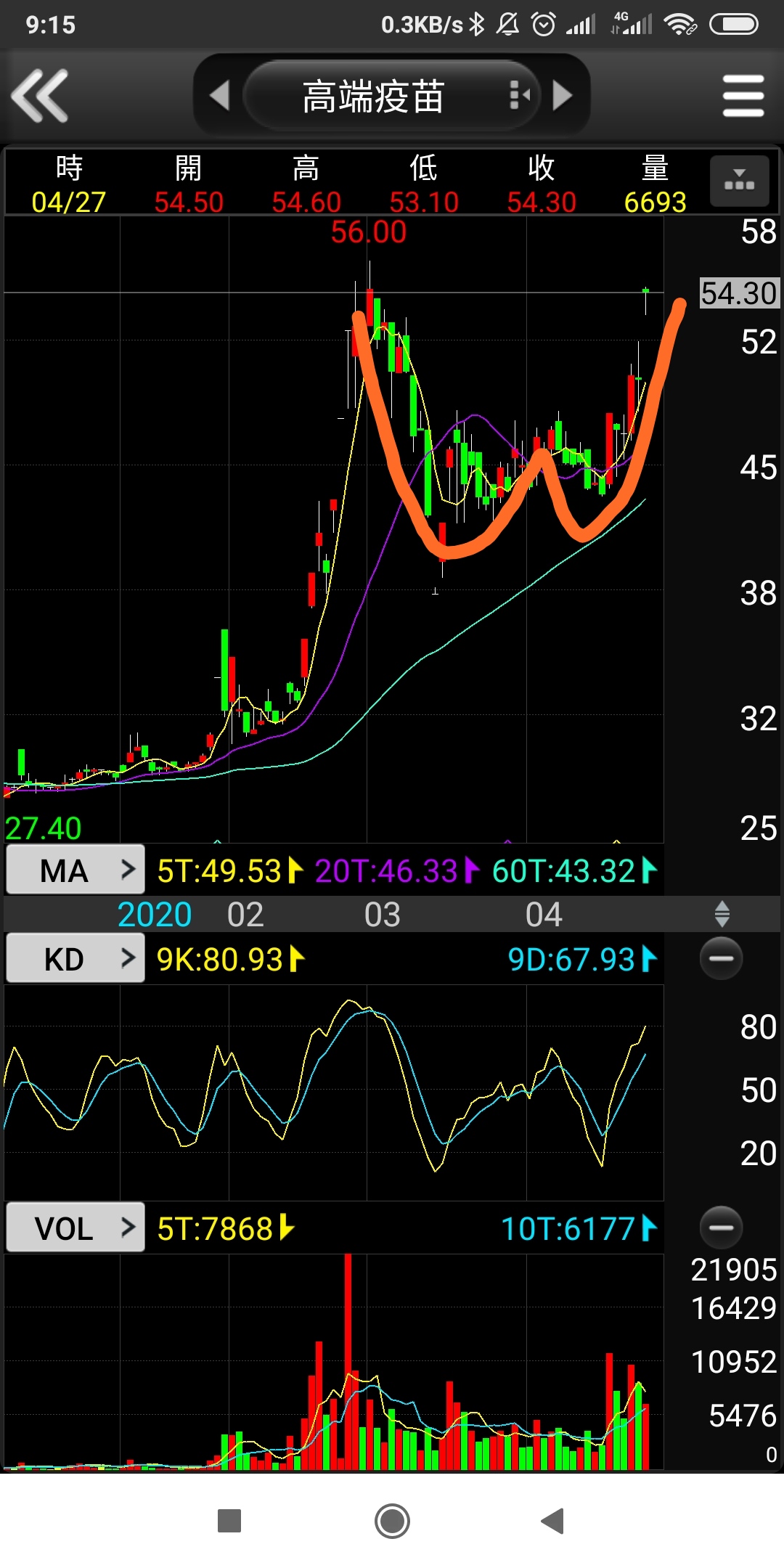Go to next stock with right arrow

pos(563,96)
